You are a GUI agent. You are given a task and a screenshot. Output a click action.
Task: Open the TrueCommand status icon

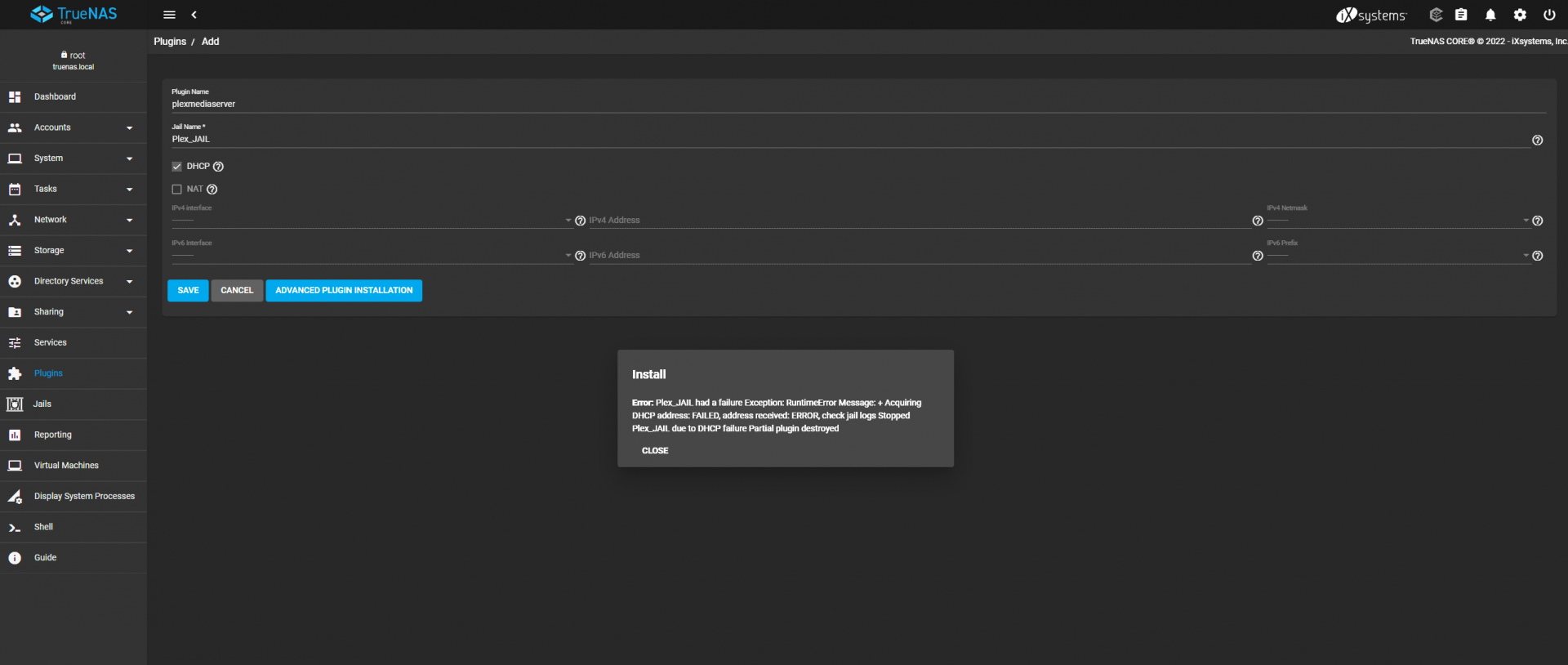coord(1436,15)
